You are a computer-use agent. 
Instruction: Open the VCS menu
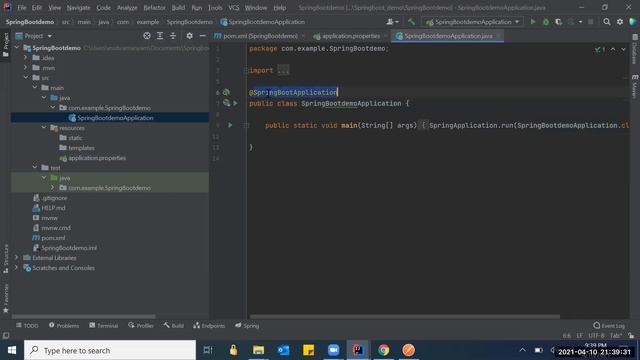point(234,7)
